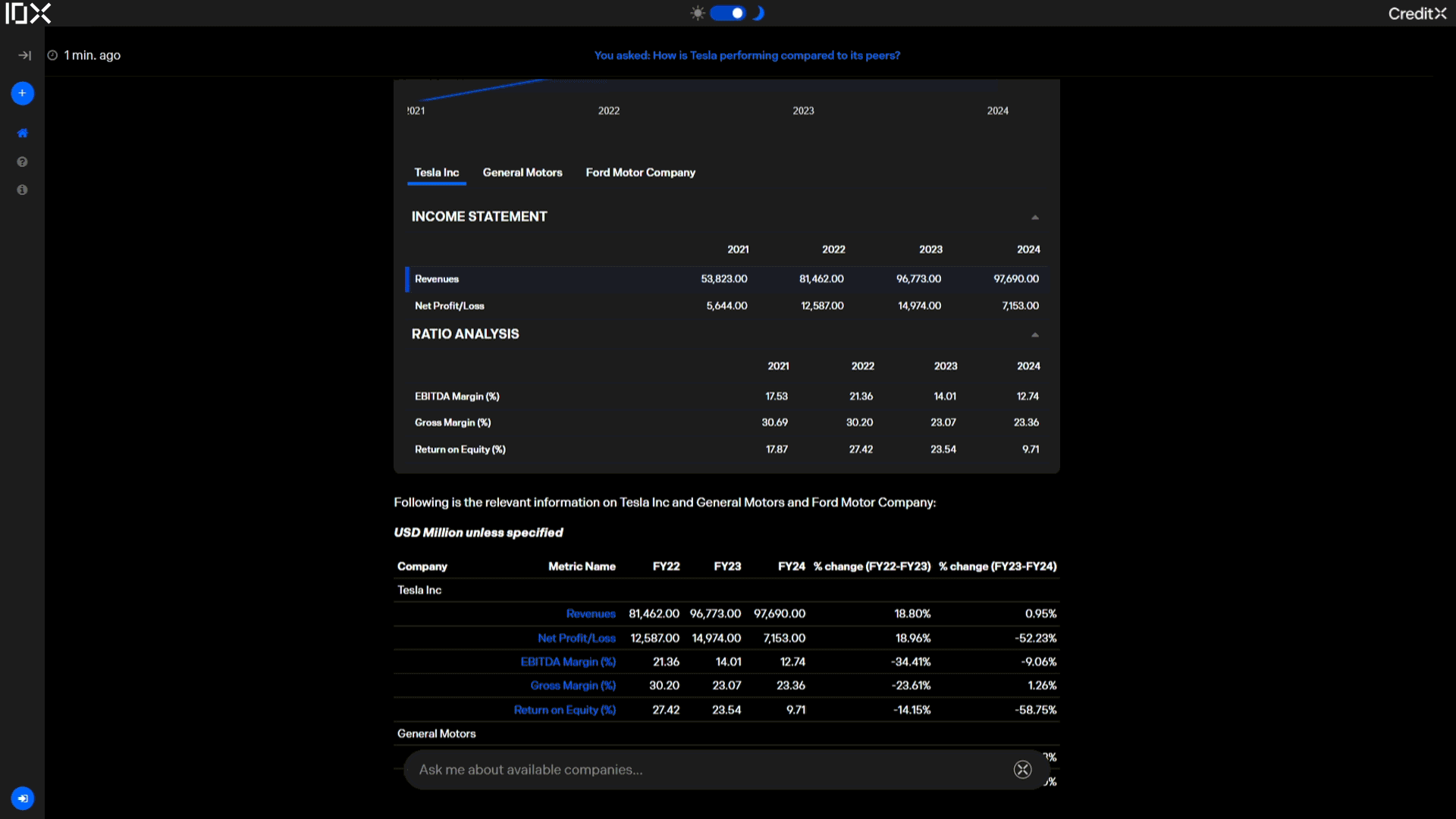Open the Gross Margin (%) metric link

pyautogui.click(x=573, y=686)
